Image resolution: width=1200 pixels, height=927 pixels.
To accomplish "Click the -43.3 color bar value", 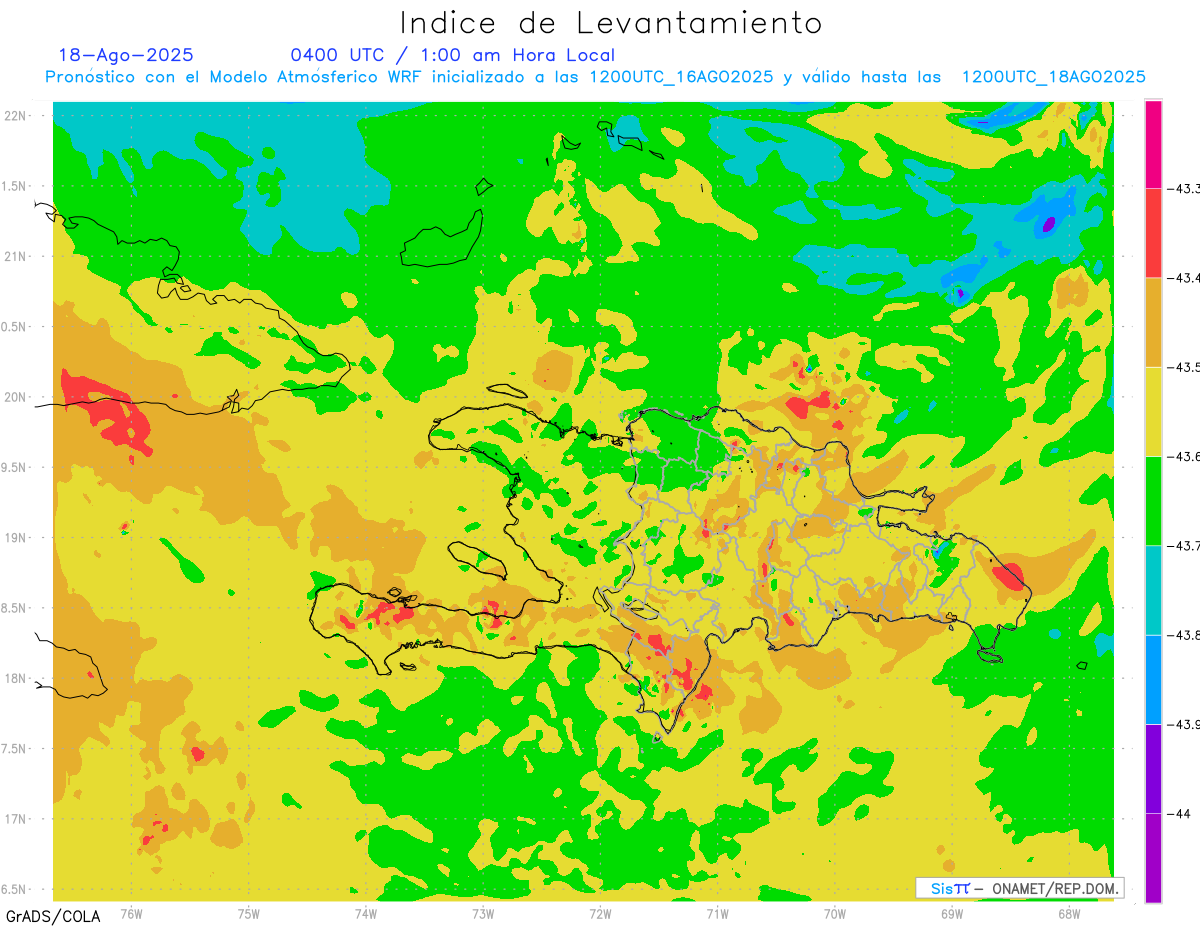I will coord(1184,188).
